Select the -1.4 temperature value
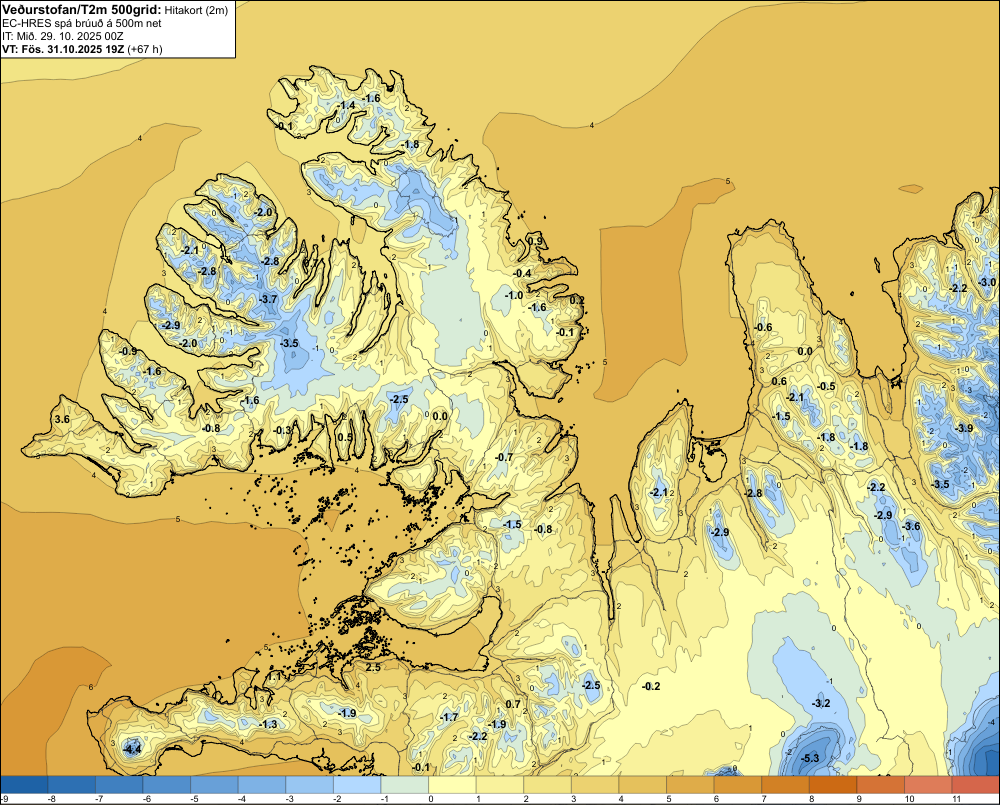The width and height of the screenshot is (1000, 805). (x=346, y=105)
